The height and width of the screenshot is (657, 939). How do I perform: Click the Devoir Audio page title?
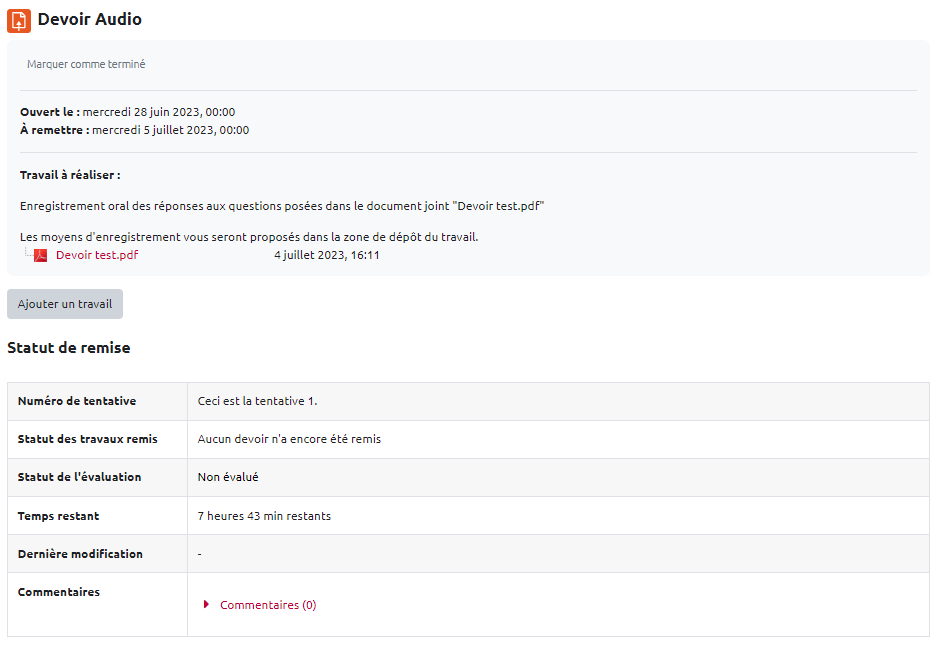pyautogui.click(x=90, y=20)
